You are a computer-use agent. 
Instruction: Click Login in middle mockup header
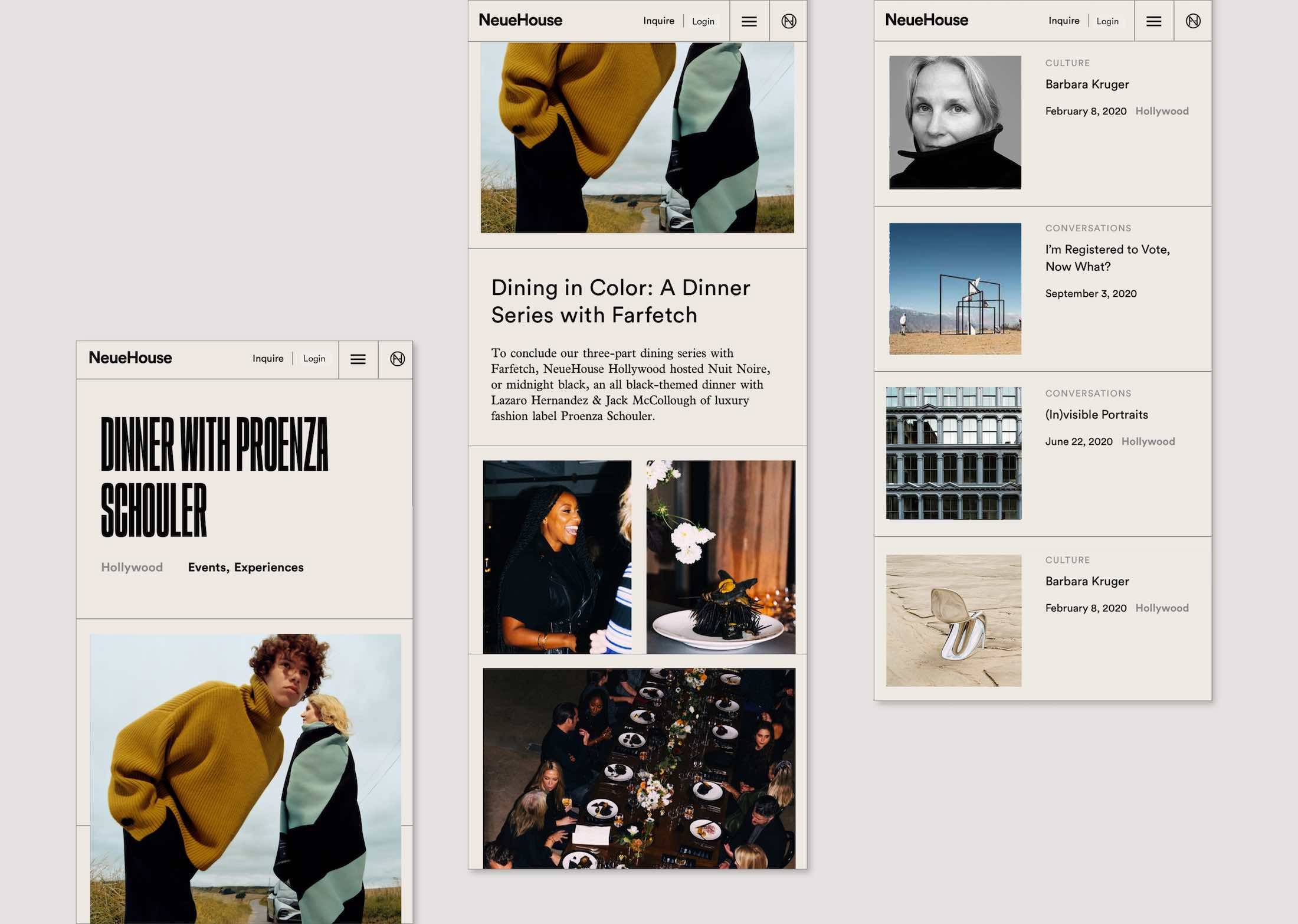pyautogui.click(x=703, y=21)
